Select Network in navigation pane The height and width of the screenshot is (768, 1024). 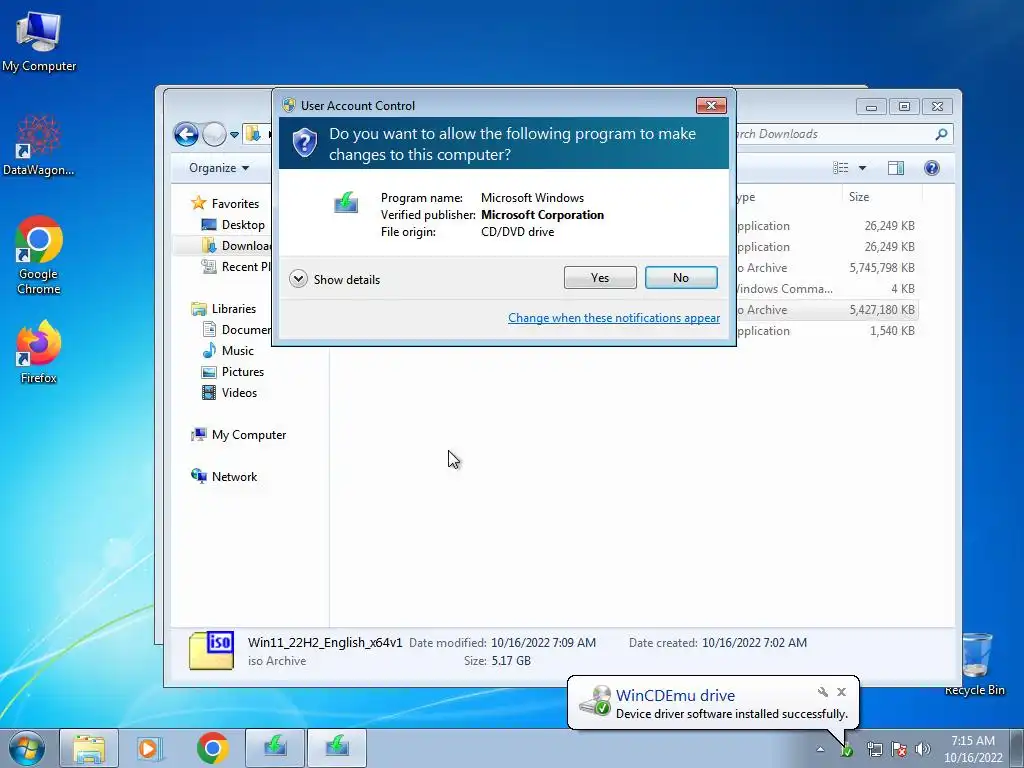(x=224, y=477)
